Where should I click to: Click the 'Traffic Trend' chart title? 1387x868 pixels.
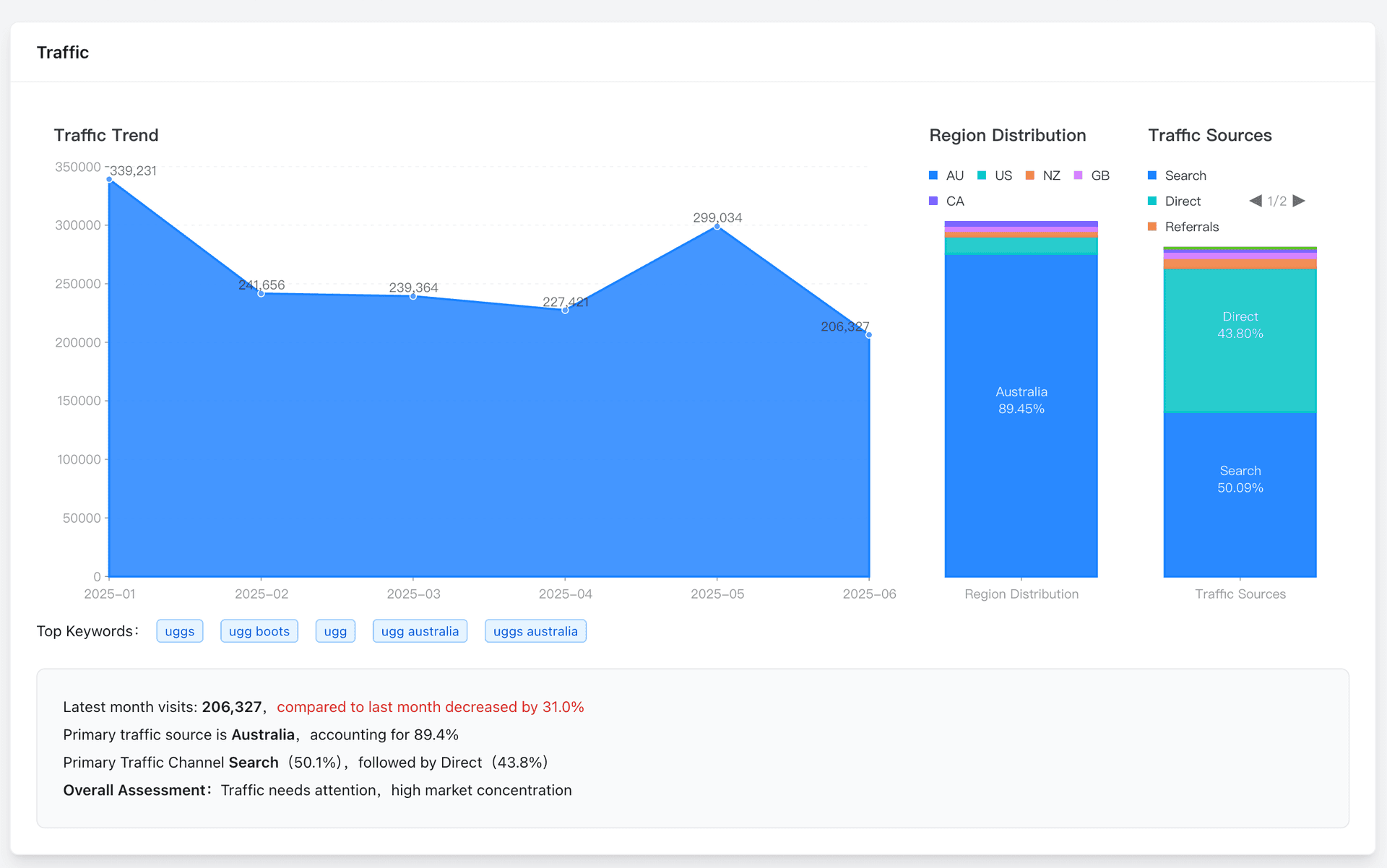coord(106,135)
